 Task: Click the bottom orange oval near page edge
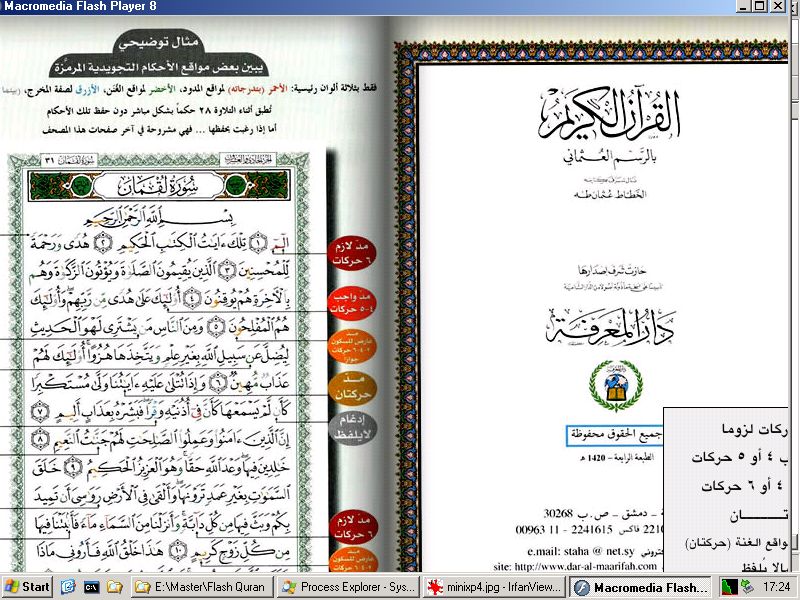click(x=353, y=559)
